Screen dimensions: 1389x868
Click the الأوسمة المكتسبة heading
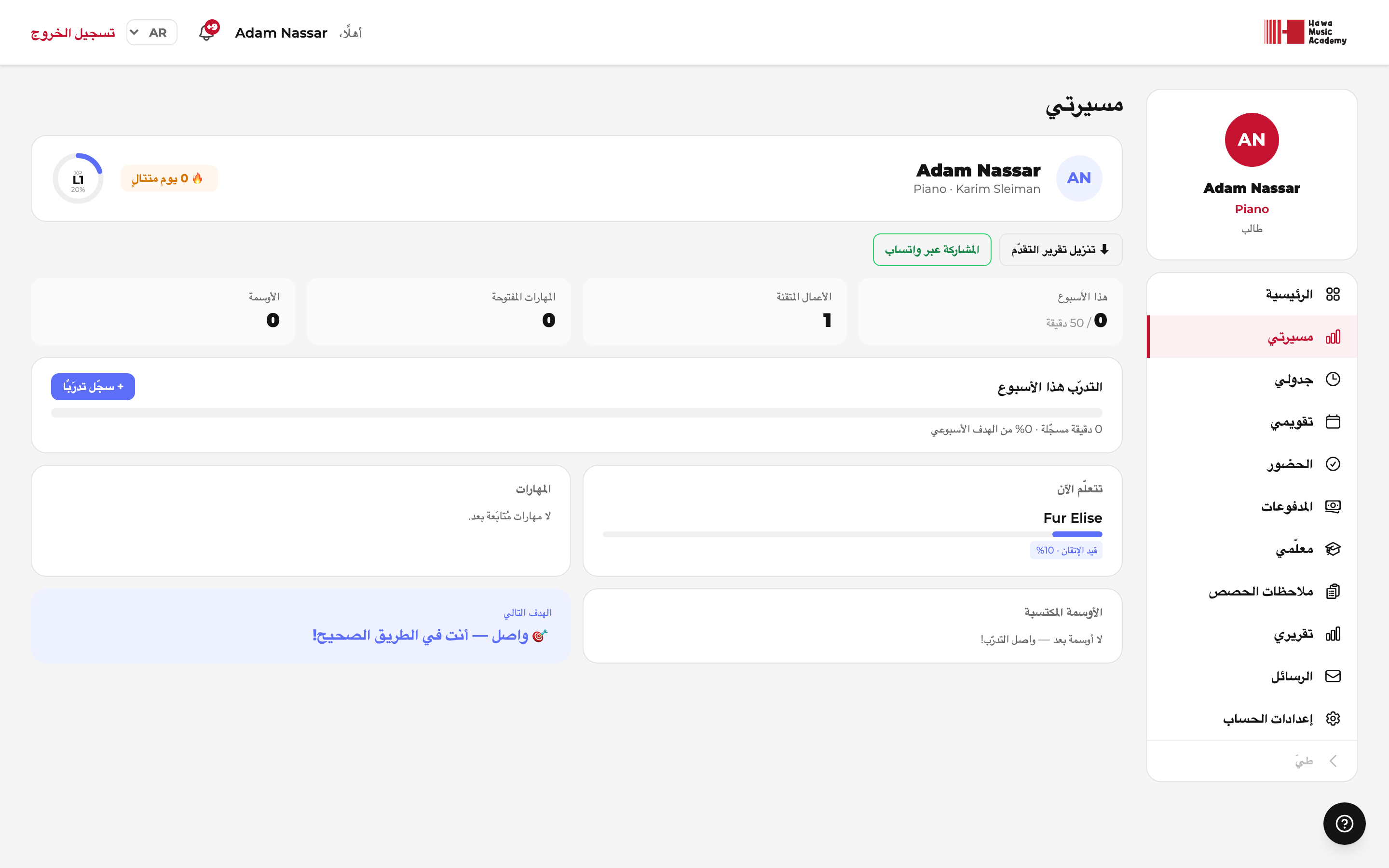1063,612
